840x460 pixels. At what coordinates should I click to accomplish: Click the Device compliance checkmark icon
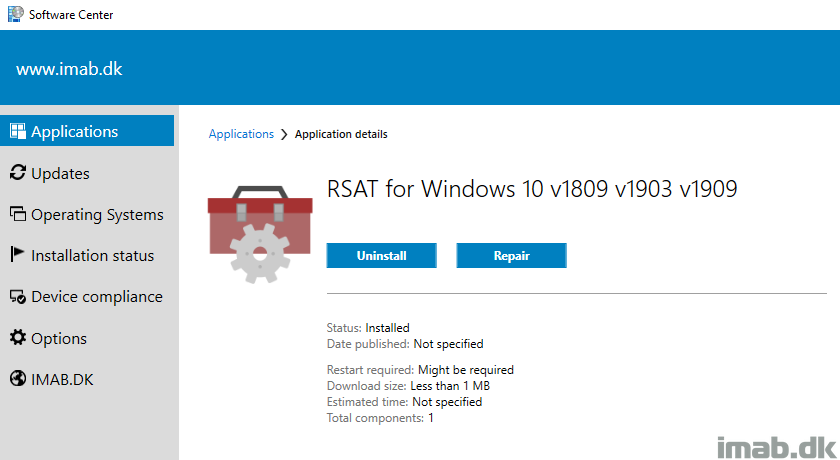[18, 296]
